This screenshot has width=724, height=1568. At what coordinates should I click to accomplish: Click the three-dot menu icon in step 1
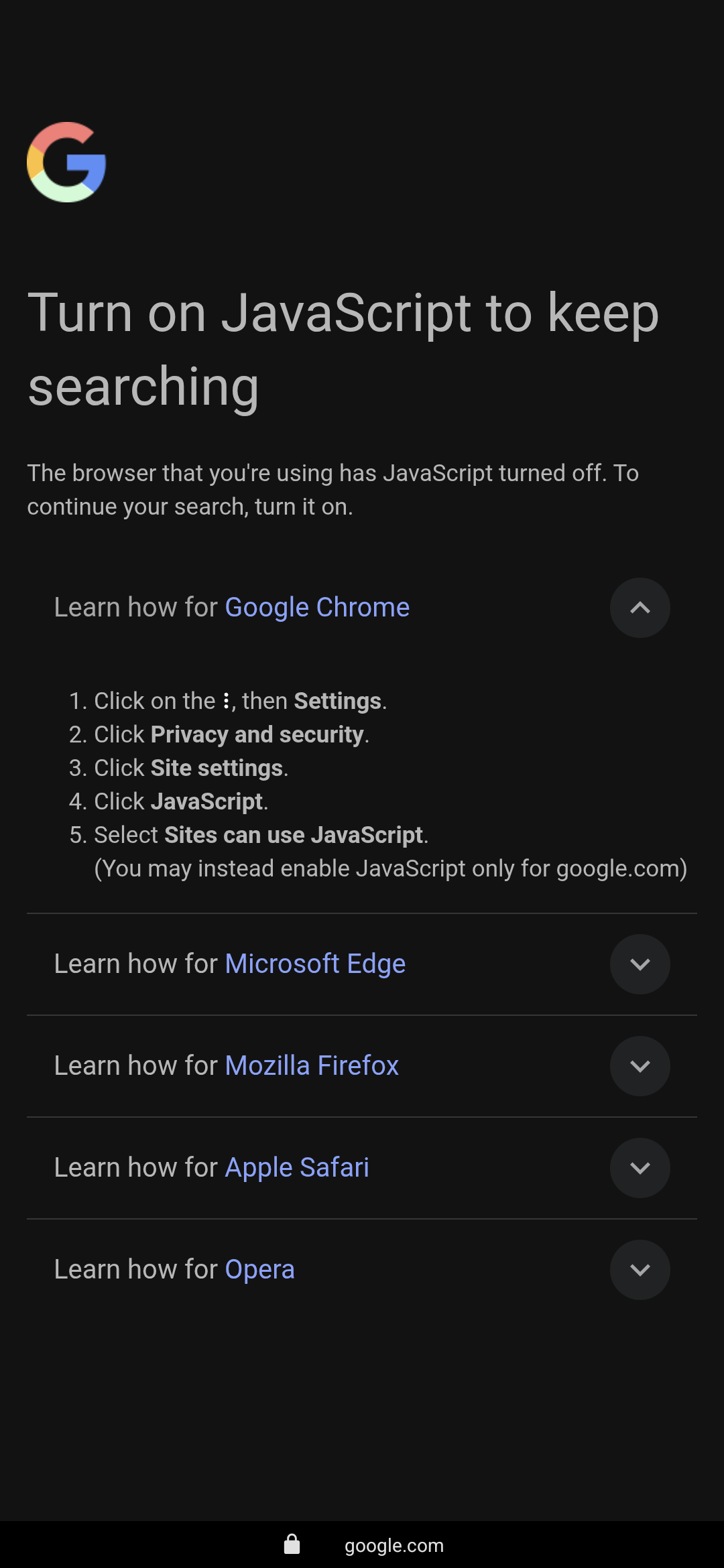(x=227, y=701)
